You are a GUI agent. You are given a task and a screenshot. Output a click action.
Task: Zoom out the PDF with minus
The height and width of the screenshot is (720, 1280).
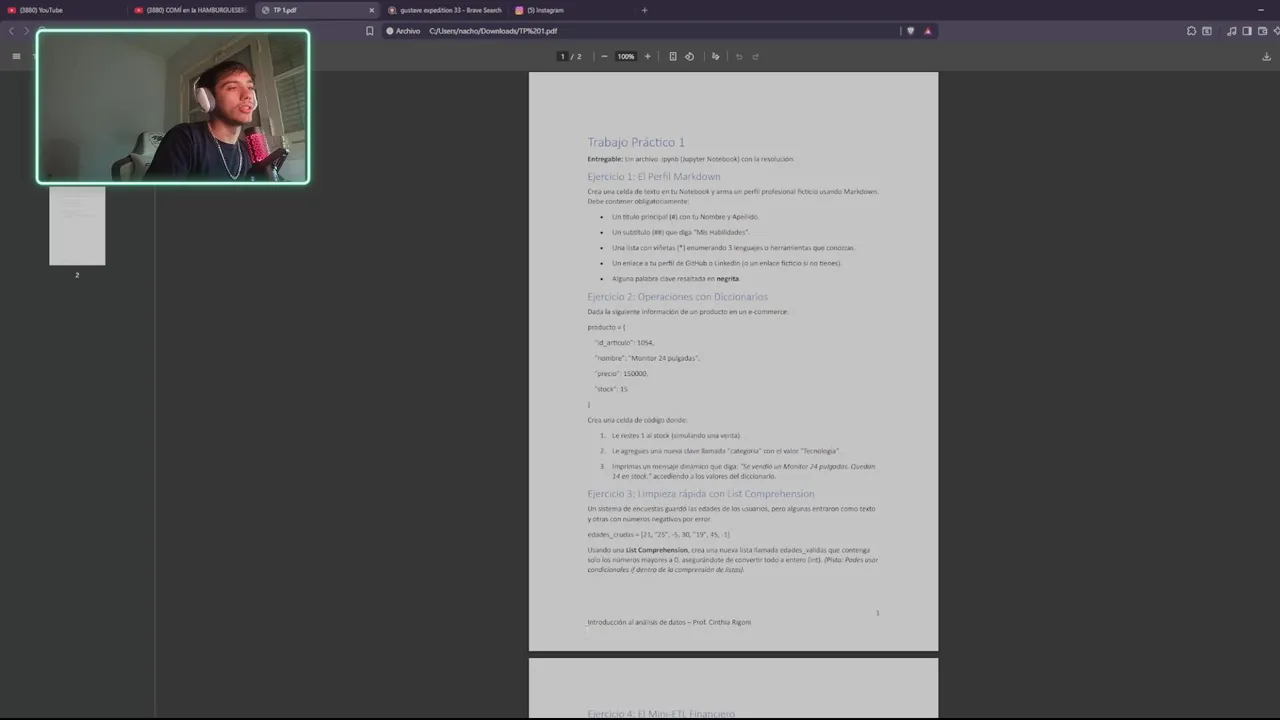point(604,56)
